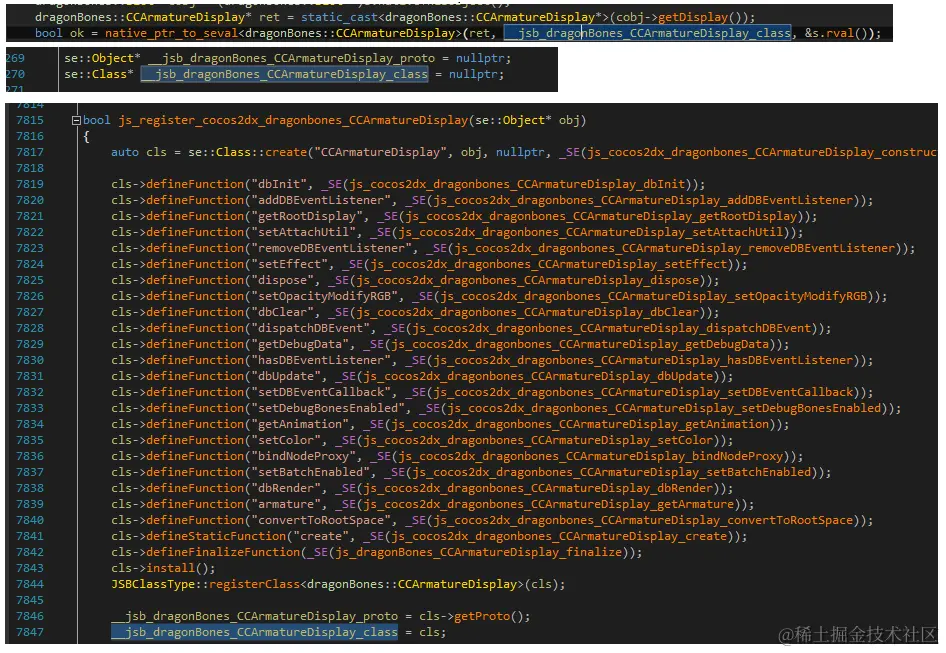
Task: Click highlighted class argument in native_ptr_to_seval call
Action: point(647,33)
